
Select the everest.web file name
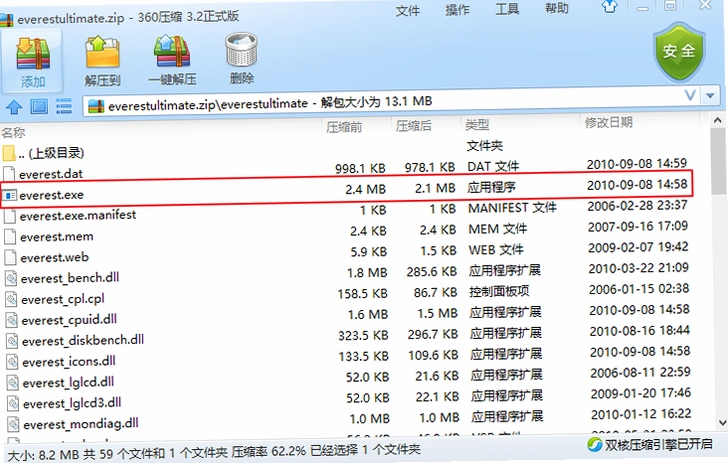54,257
